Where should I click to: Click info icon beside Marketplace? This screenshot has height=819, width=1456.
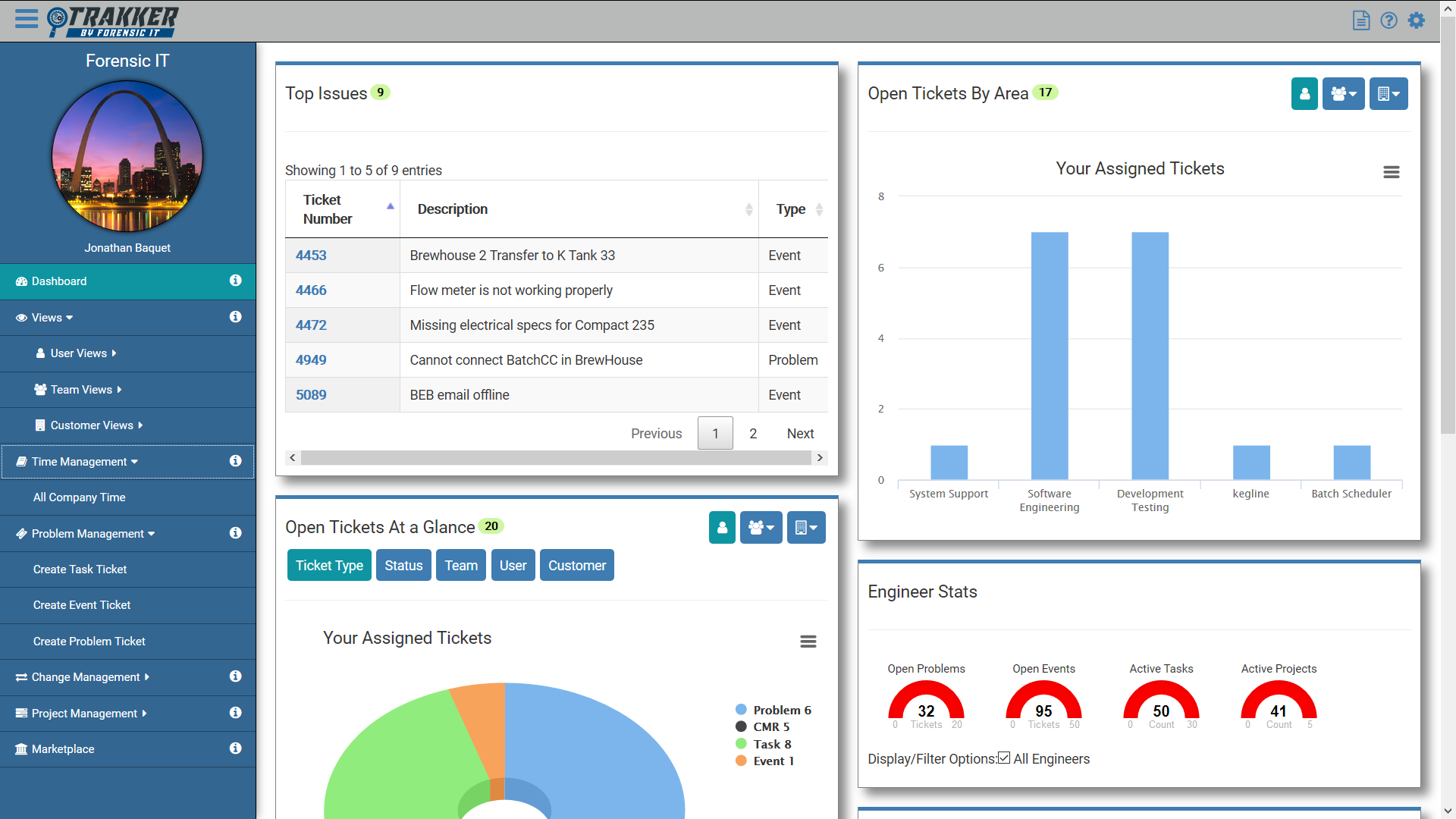(x=236, y=748)
